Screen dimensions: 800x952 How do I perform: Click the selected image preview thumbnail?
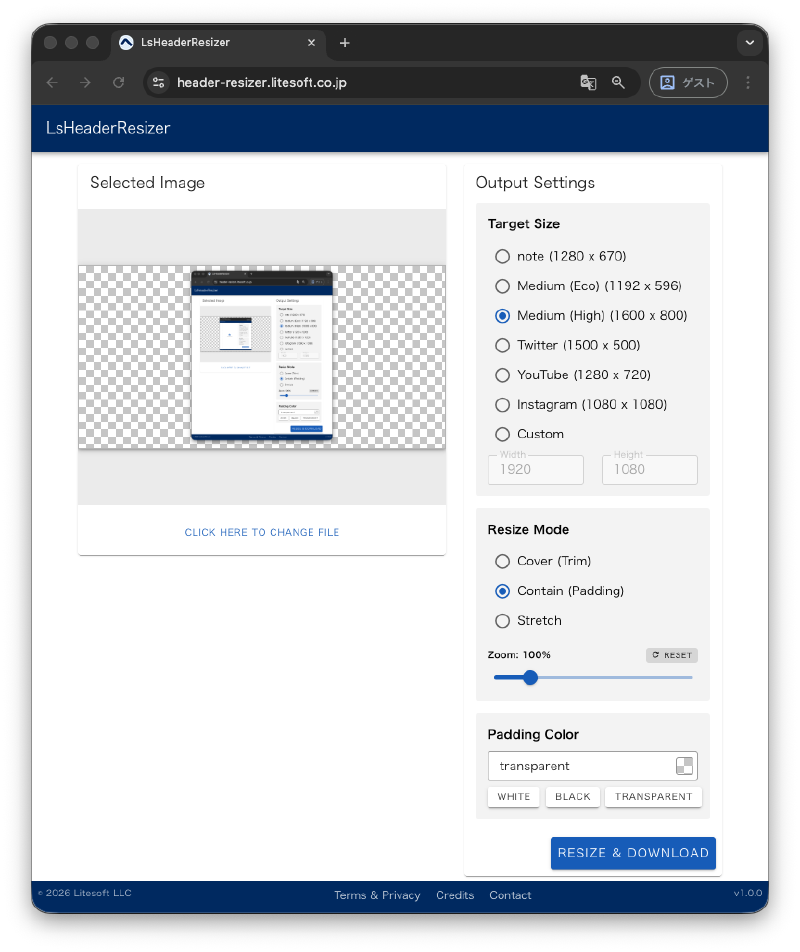click(261, 356)
